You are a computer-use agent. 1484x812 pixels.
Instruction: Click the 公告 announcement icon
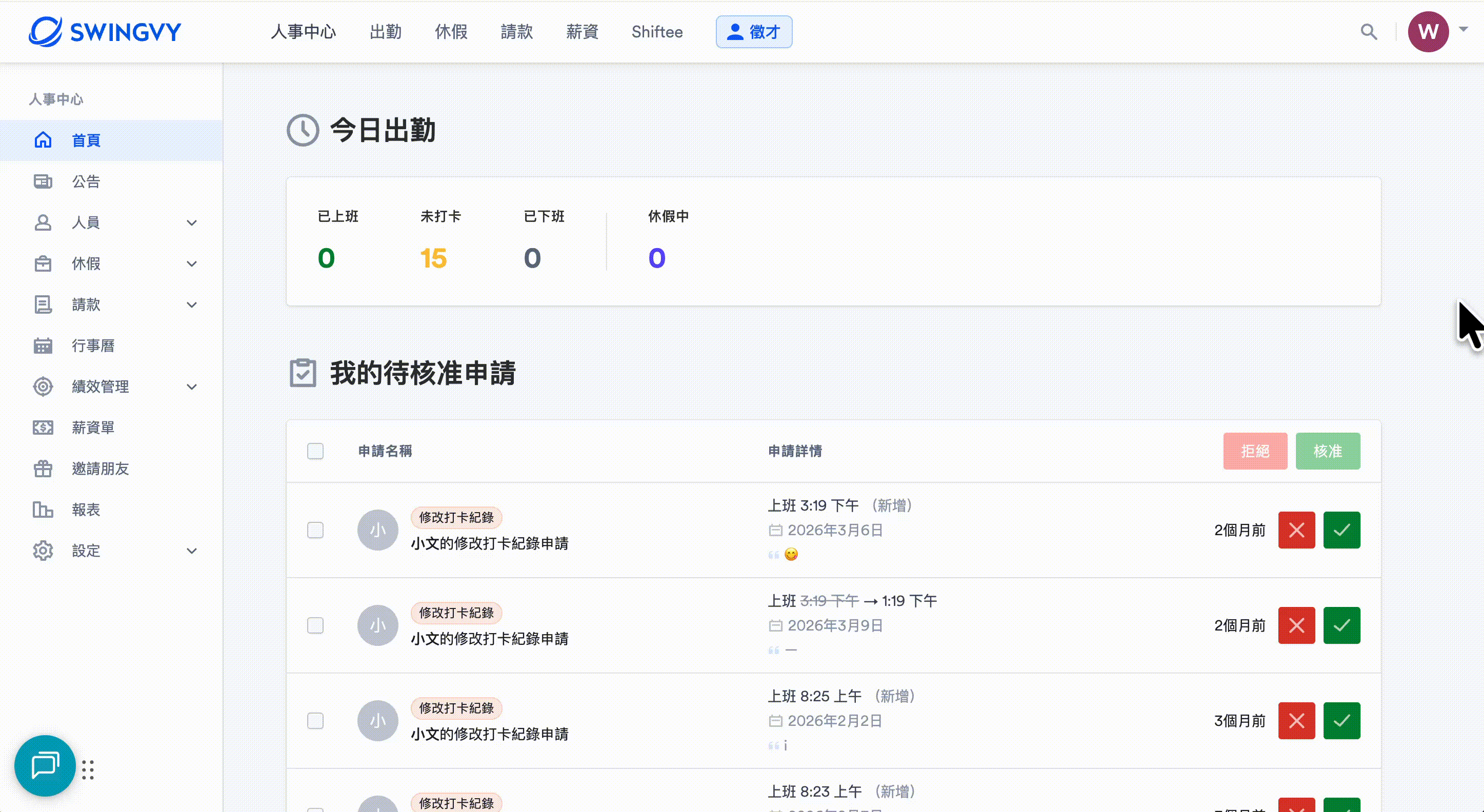click(x=43, y=181)
